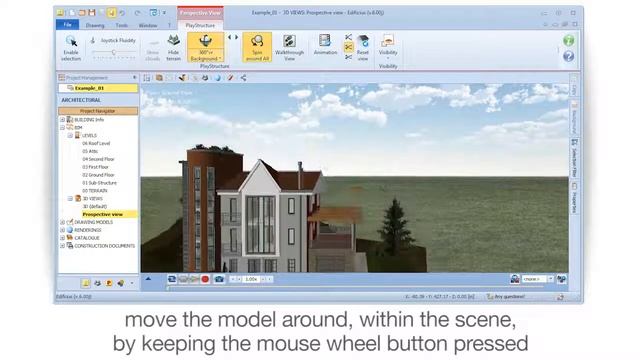The width and height of the screenshot is (640, 360).
Task: Click the Undo icon in quick access toolbar
Action: pos(122,13)
